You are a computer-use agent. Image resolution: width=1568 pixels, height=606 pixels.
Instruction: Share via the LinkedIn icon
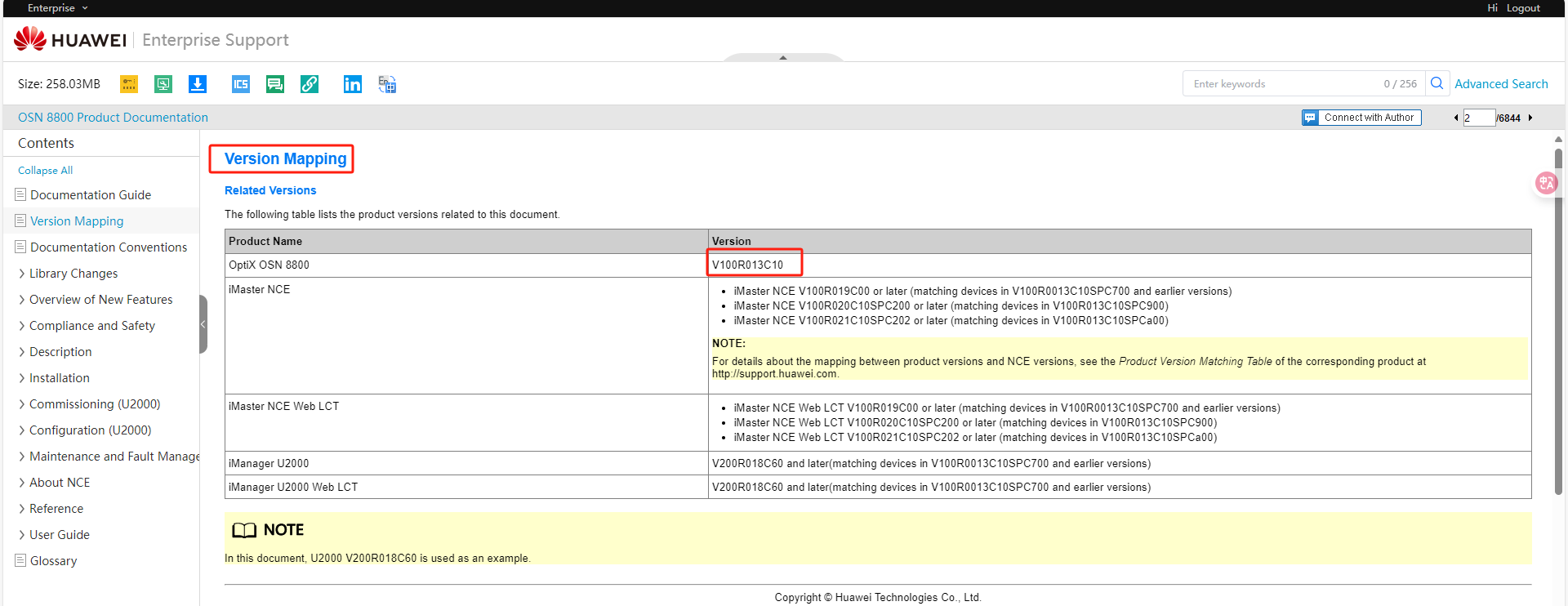coord(353,84)
